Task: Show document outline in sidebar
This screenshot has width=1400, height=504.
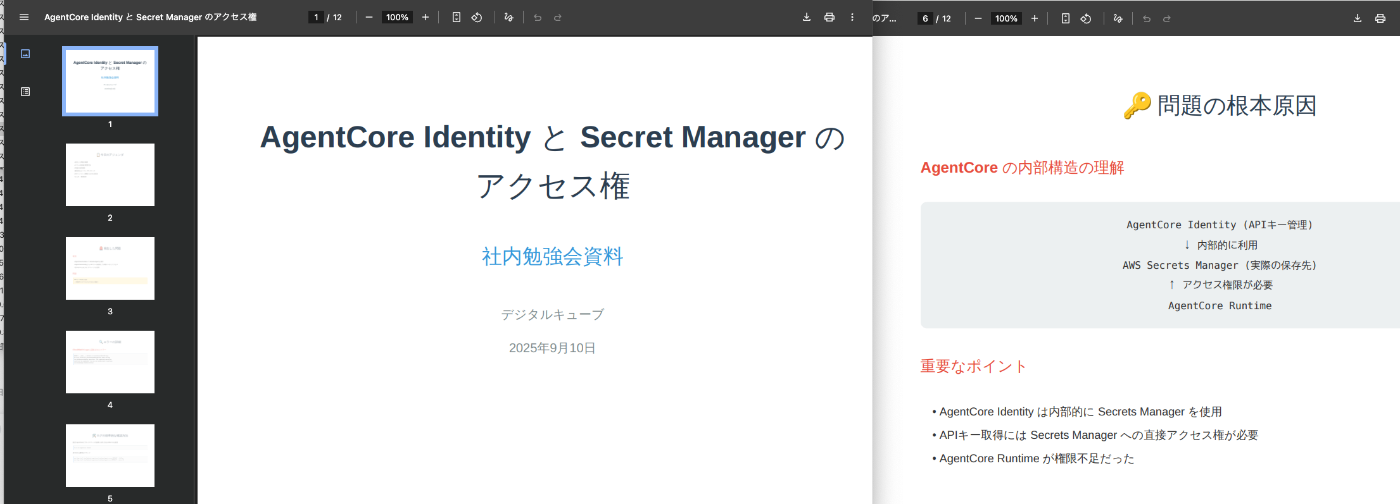Action: point(25,91)
